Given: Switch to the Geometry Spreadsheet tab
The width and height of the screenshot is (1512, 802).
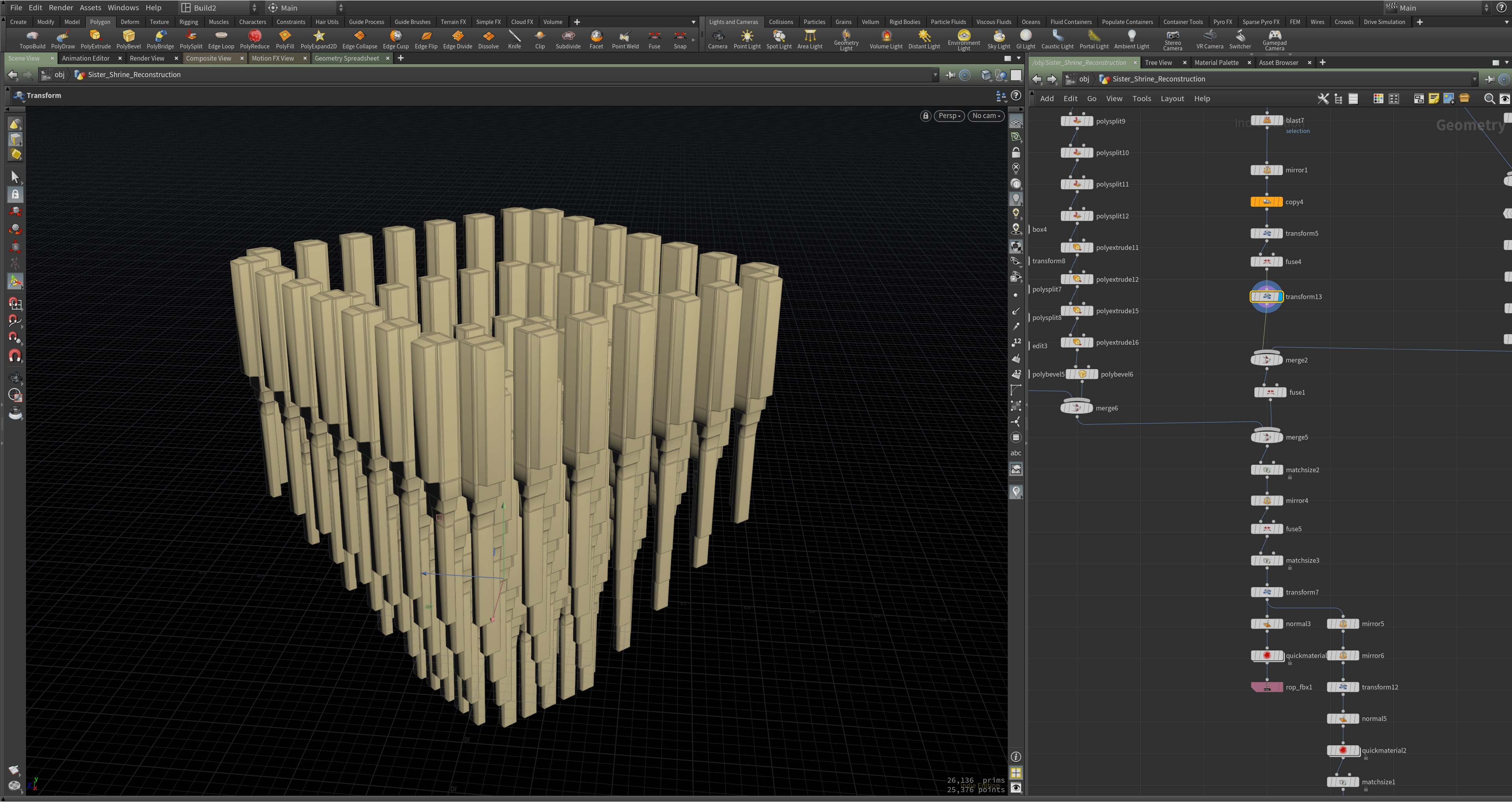Looking at the screenshot, I should (346, 58).
